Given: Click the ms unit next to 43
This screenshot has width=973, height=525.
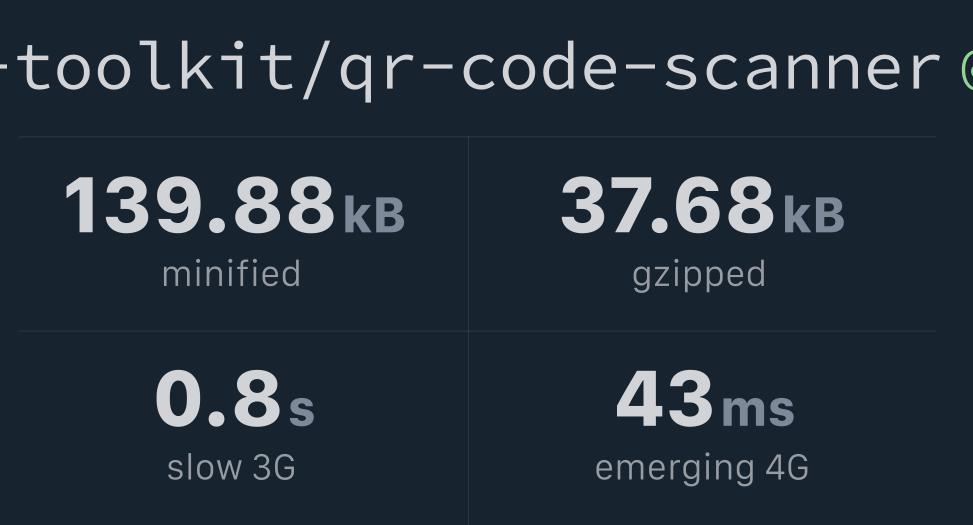Looking at the screenshot, I should (758, 407).
